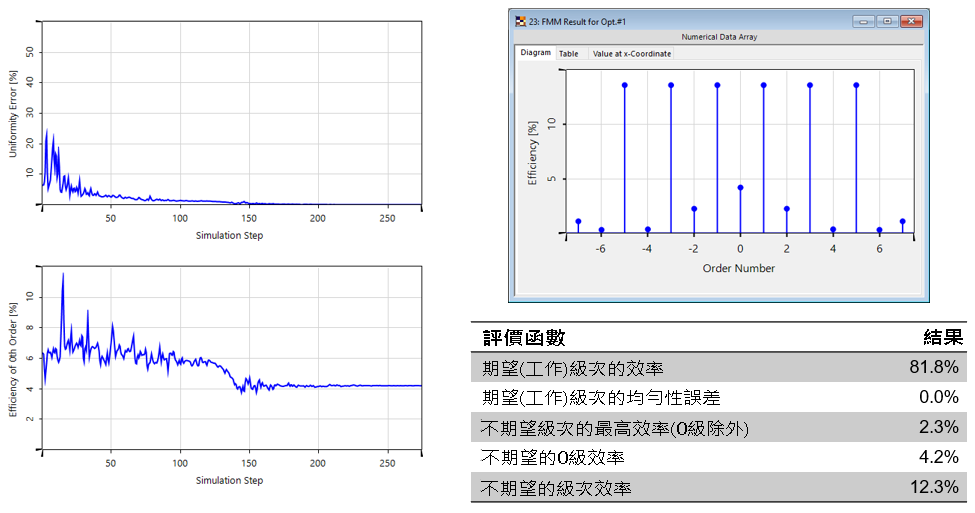Click the '2.3%' result value
This screenshot has height=513, width=975.
pyautogui.click(x=939, y=427)
